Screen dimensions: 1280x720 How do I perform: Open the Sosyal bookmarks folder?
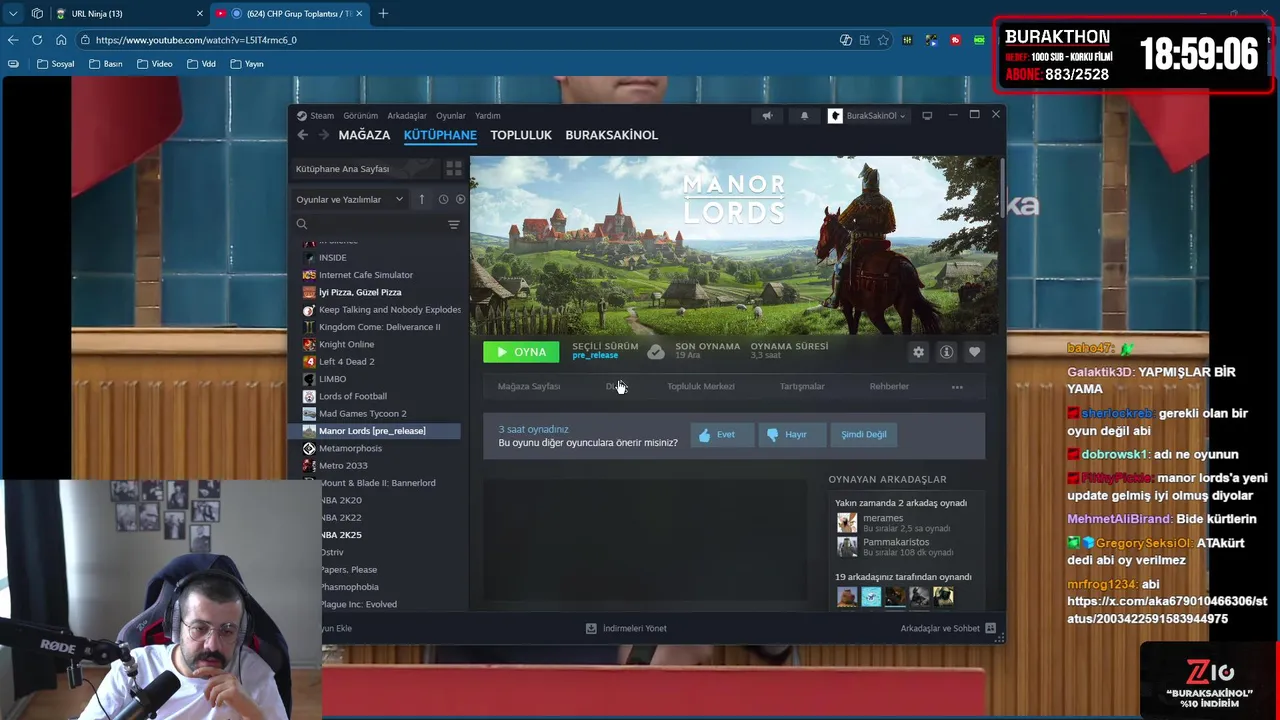pyautogui.click(x=56, y=64)
